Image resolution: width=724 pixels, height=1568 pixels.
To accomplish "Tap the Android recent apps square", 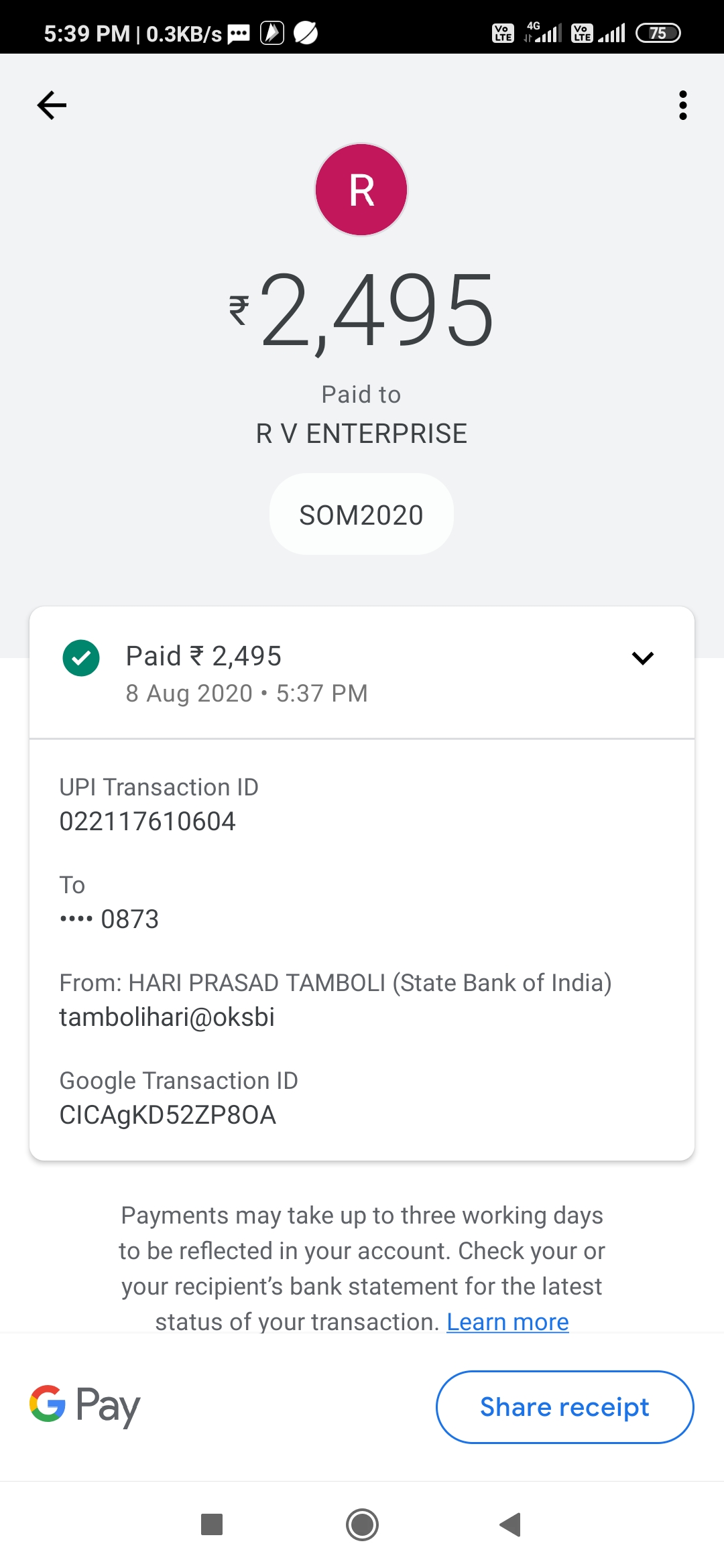I will tap(212, 1524).
